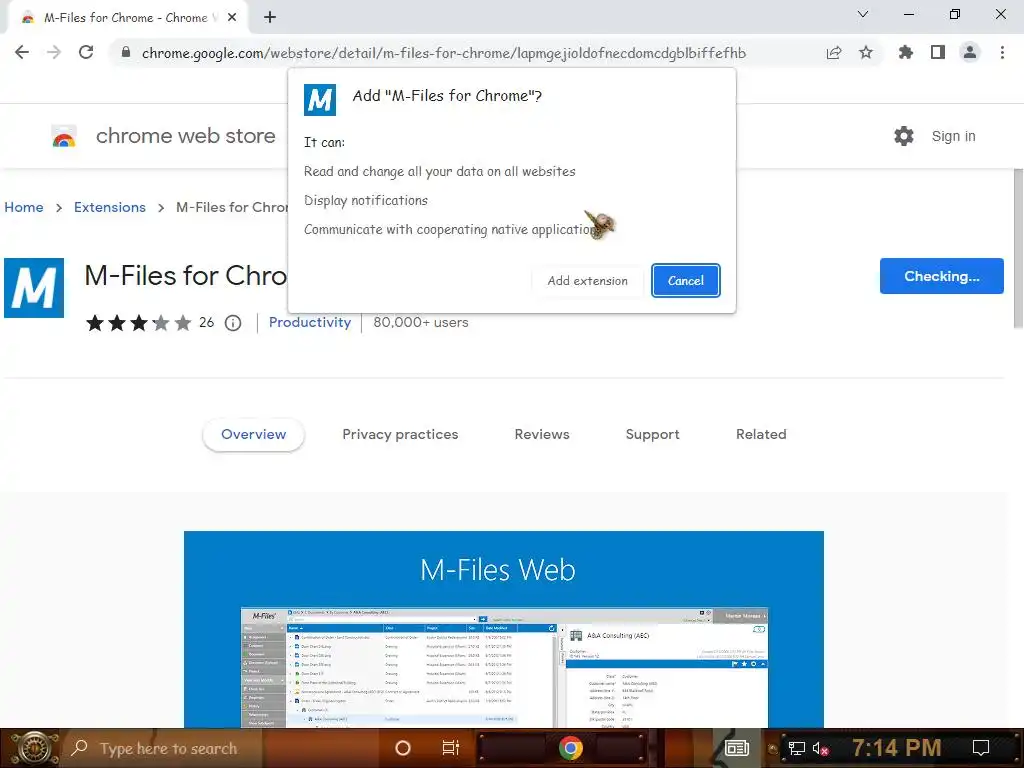This screenshot has width=1024, height=768.
Task: Open the Windows Start button
Action: tap(33, 748)
